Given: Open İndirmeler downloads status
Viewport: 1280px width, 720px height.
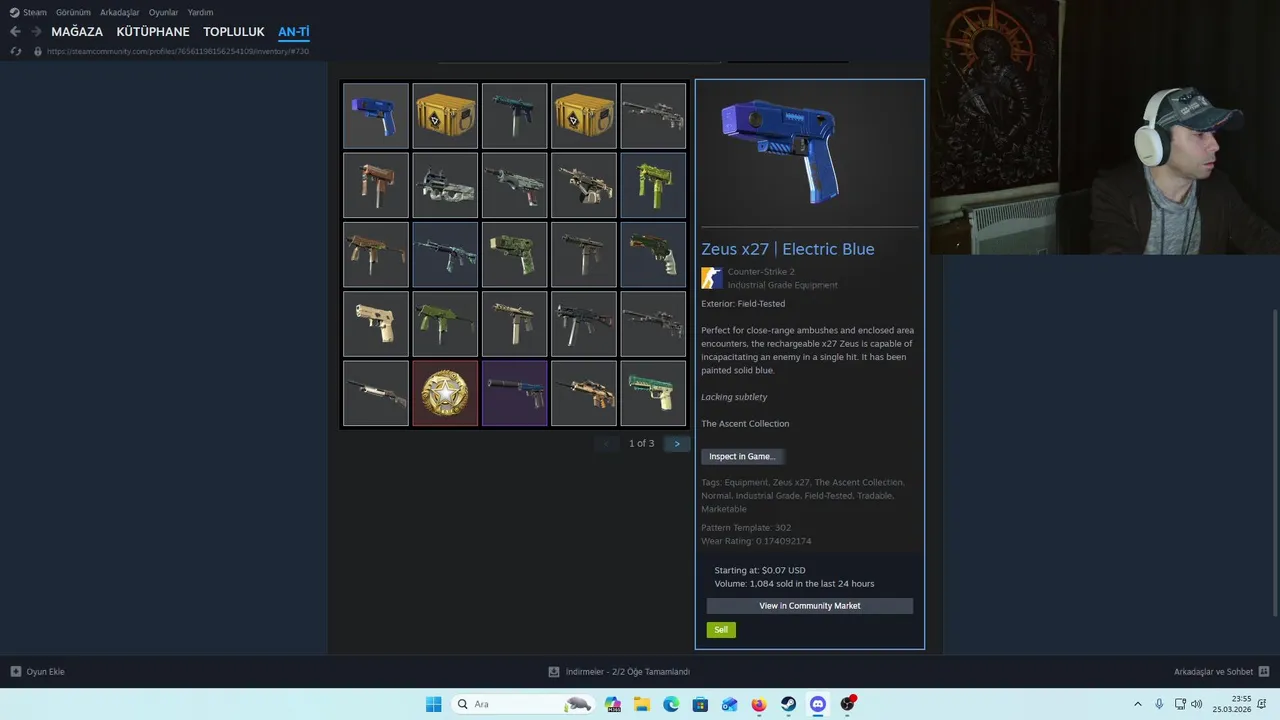Looking at the screenshot, I should click(619, 672).
